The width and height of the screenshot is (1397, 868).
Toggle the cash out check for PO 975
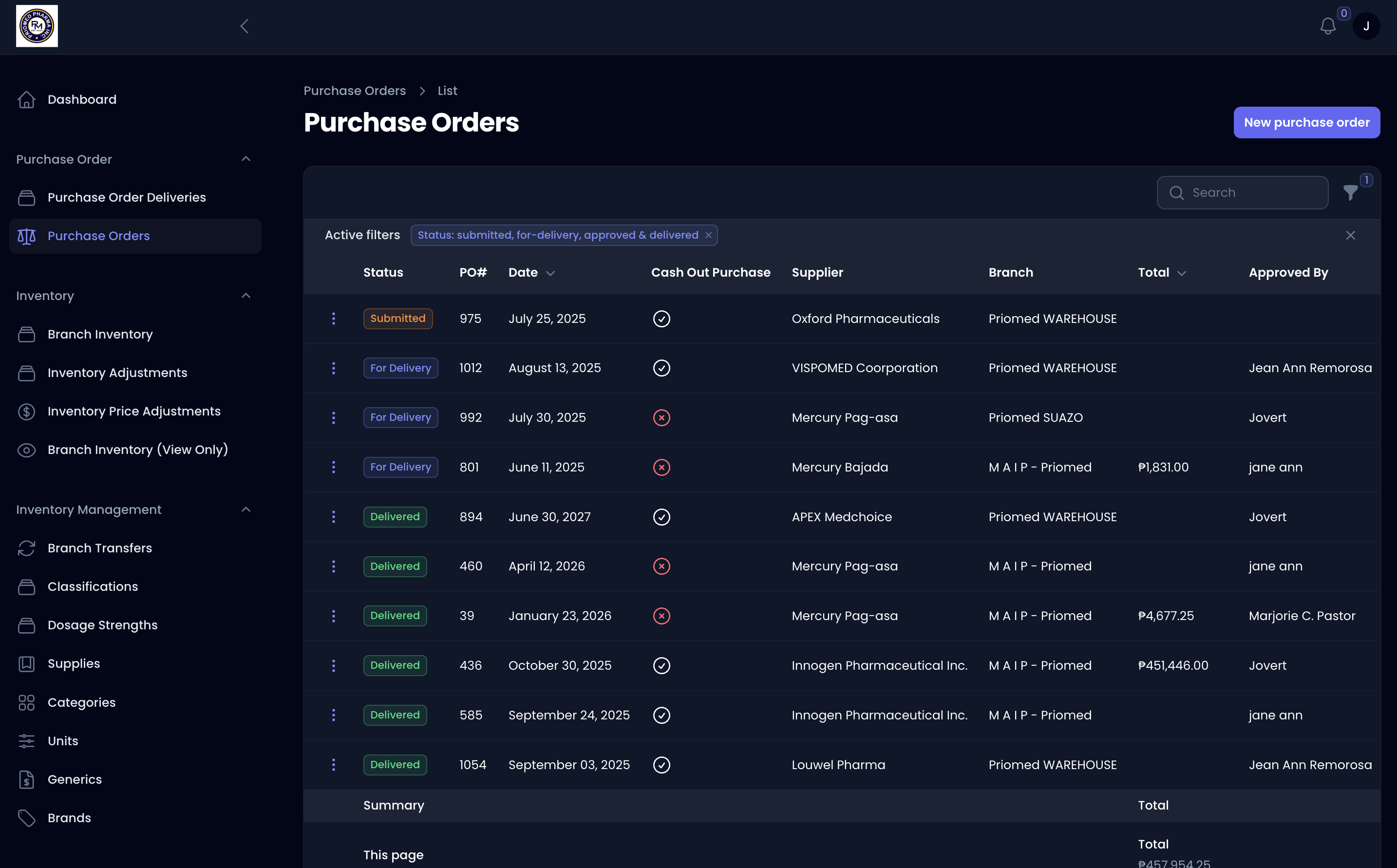coord(661,319)
